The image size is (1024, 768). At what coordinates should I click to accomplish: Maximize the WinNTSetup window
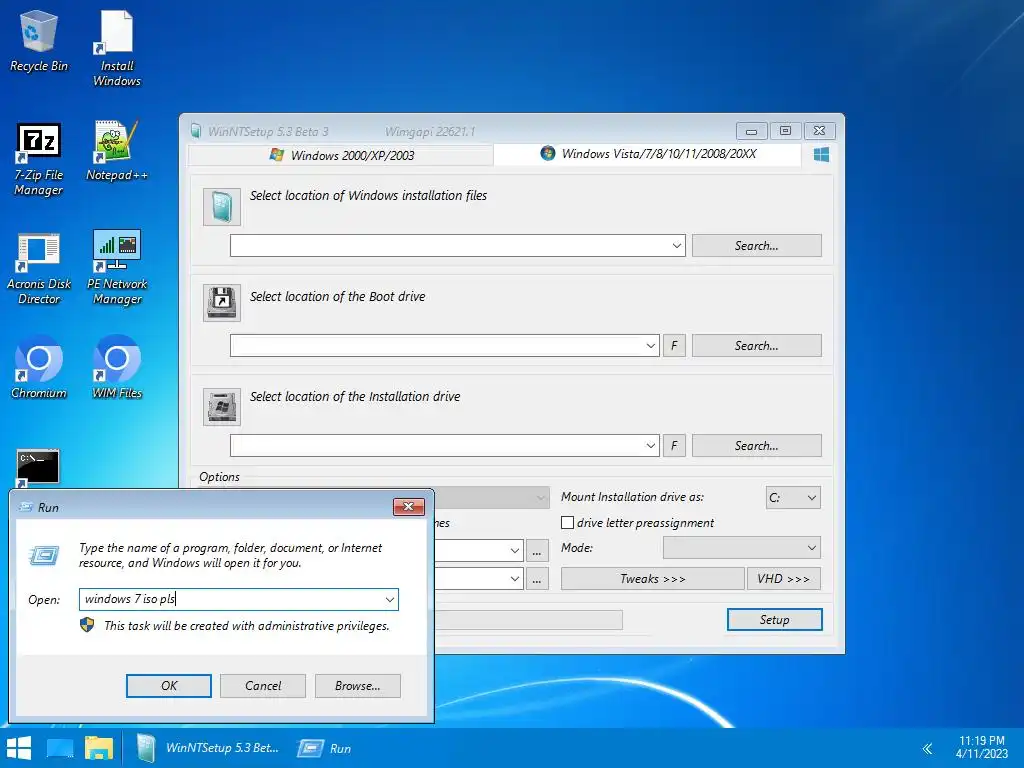[x=785, y=131]
